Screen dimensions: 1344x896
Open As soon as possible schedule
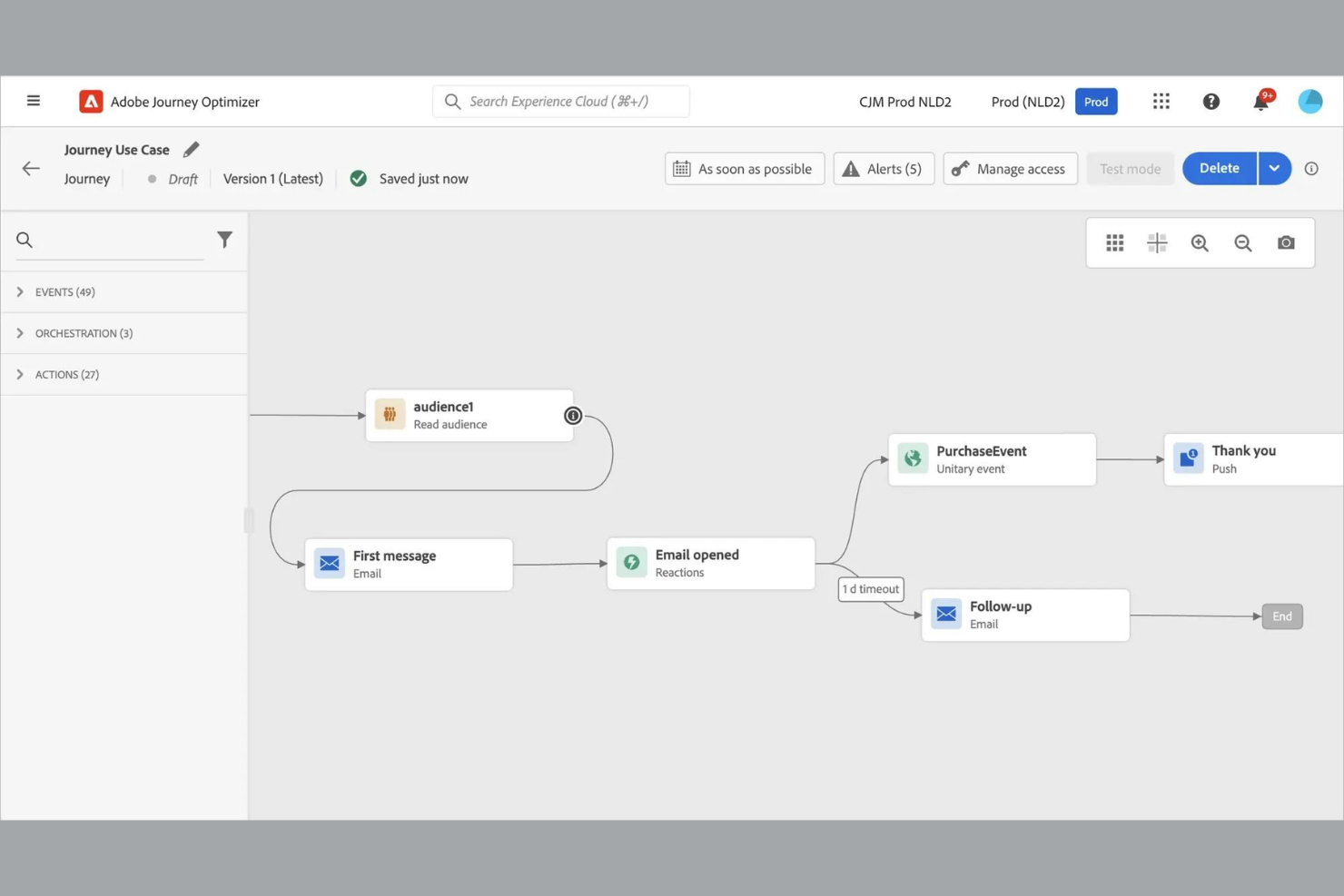click(745, 169)
